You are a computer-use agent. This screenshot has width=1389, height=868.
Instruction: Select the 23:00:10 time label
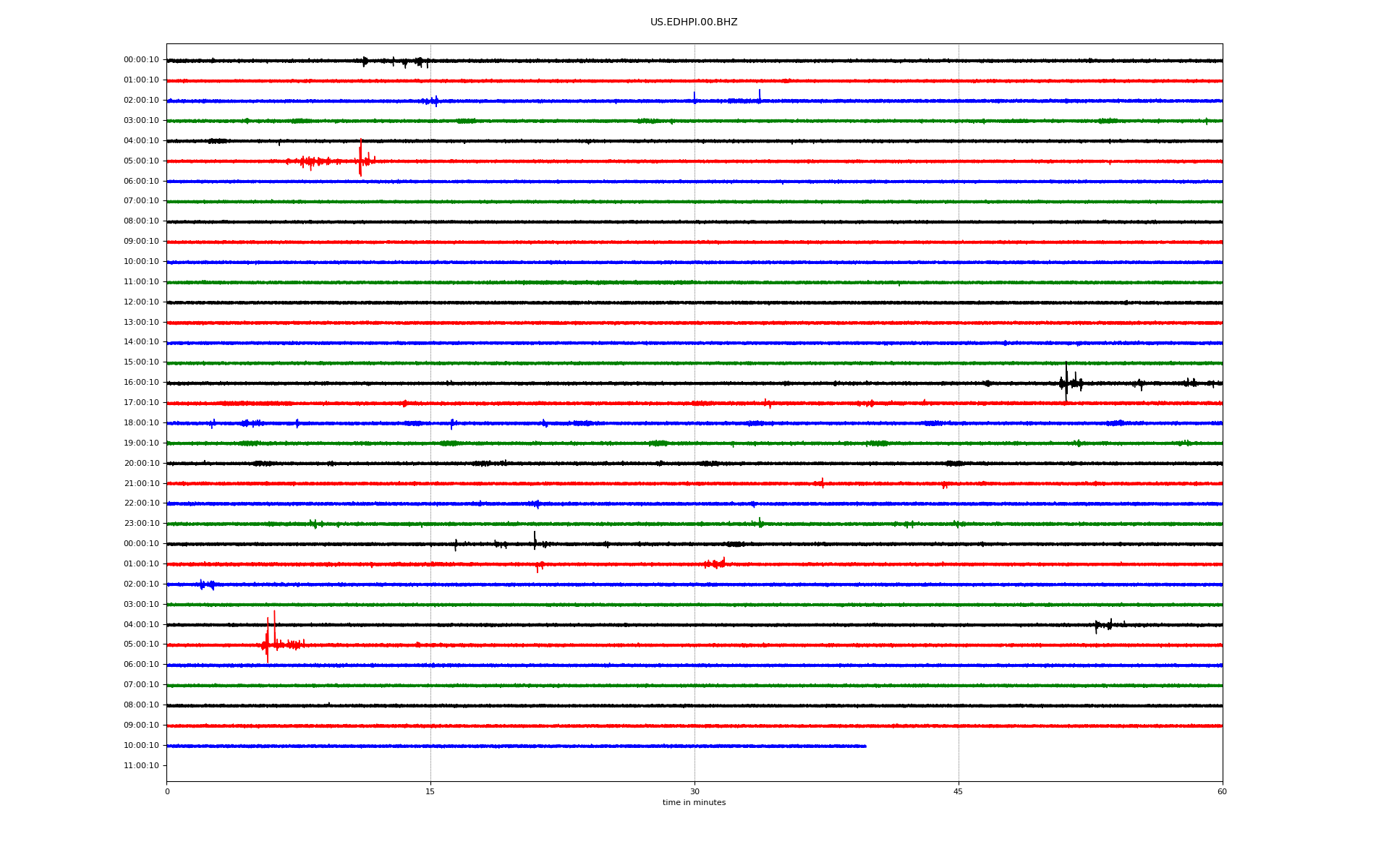click(141, 524)
